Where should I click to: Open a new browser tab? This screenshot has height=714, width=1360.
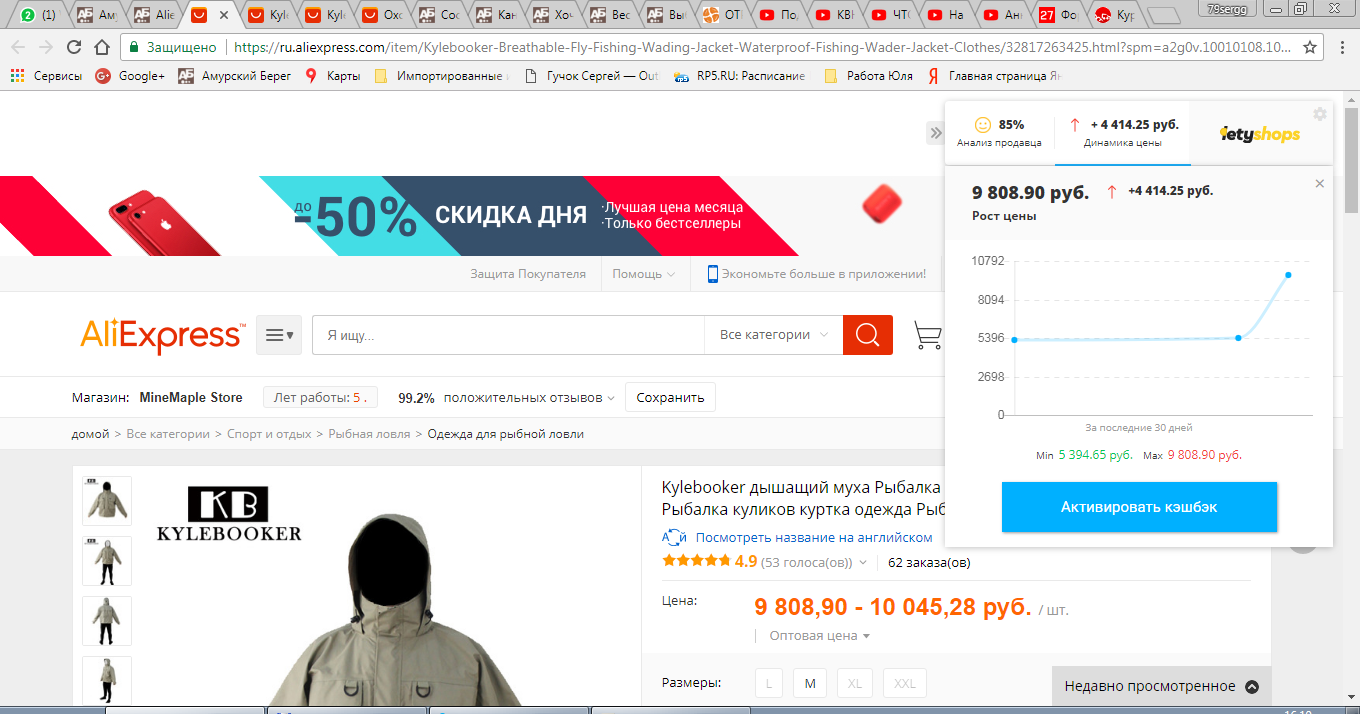point(1162,15)
